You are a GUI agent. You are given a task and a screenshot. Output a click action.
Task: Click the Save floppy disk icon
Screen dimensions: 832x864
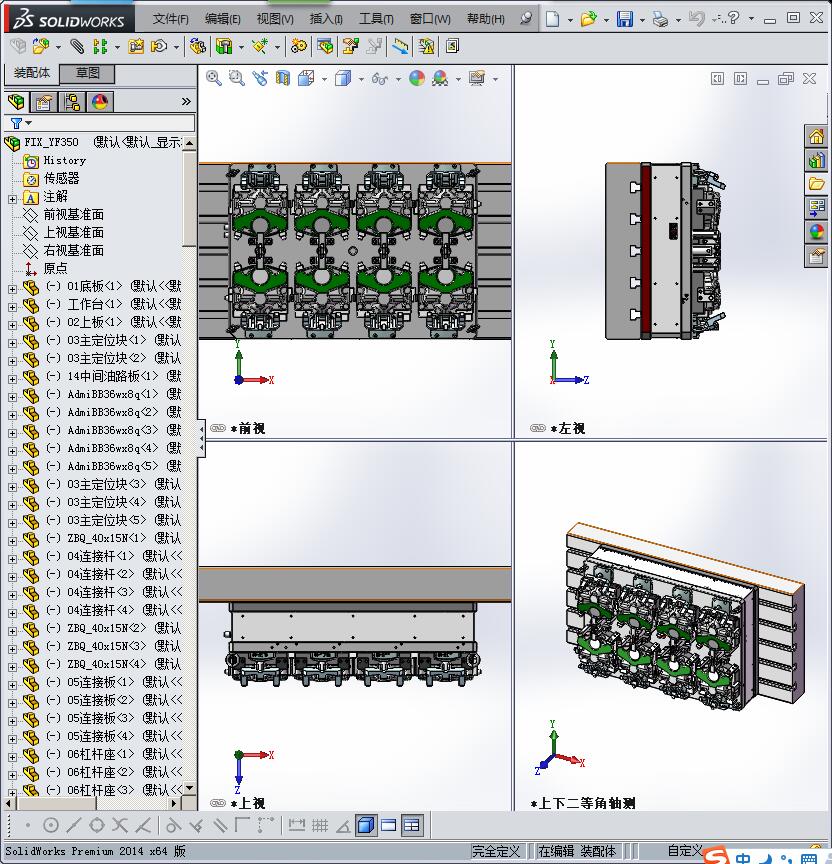tap(624, 19)
